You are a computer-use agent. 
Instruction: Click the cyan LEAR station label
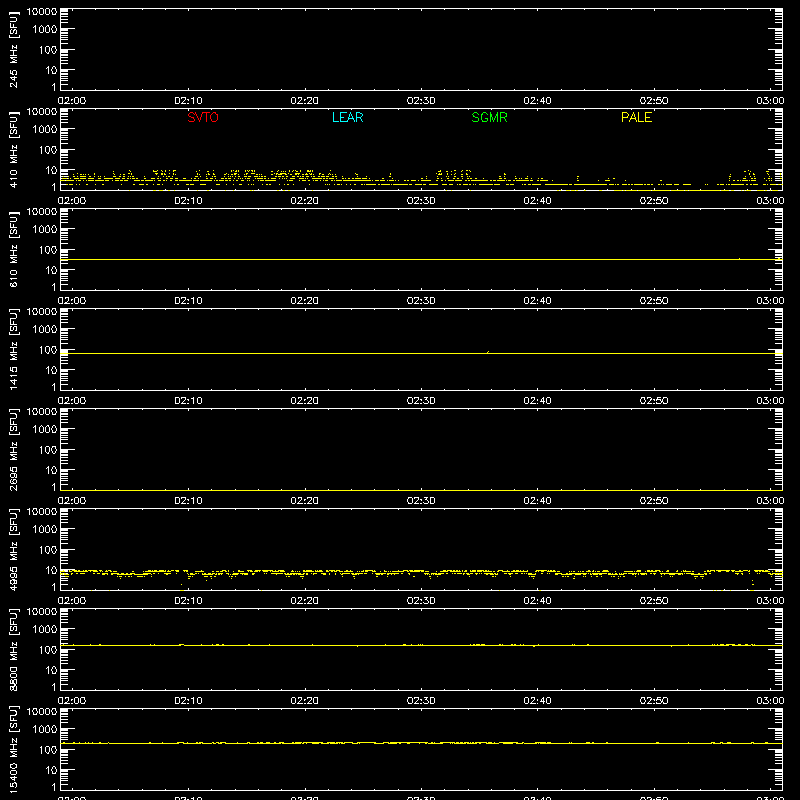click(x=347, y=117)
